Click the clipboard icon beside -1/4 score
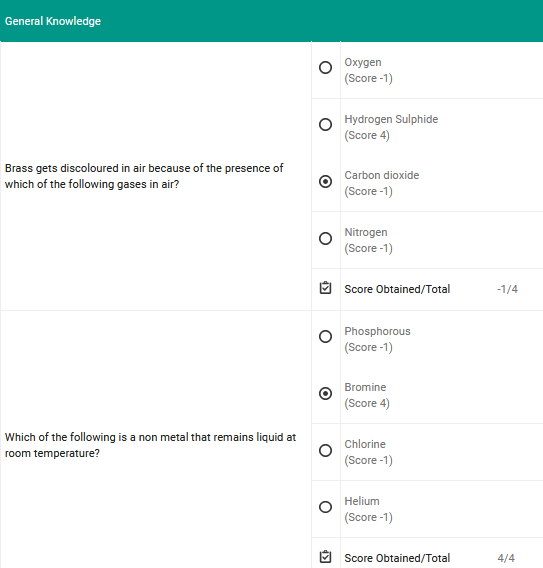 coord(325,288)
